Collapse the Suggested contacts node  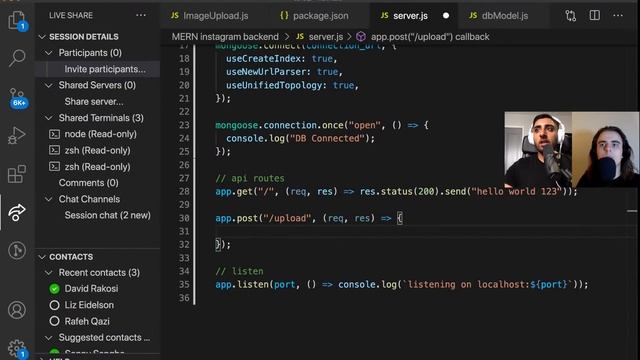click(x=49, y=338)
